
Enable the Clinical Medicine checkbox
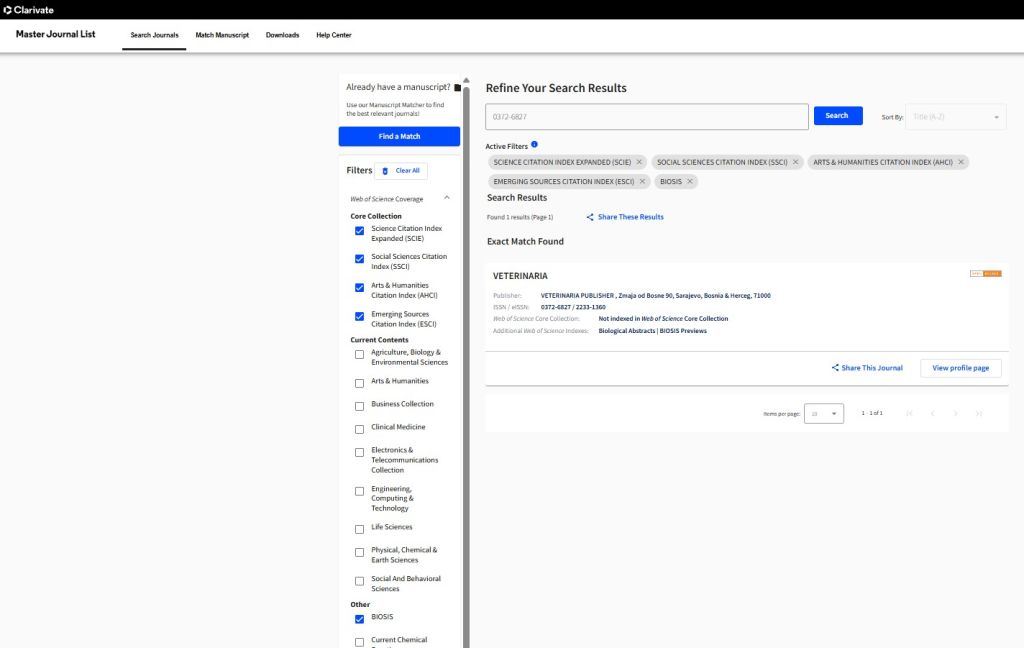(359, 428)
